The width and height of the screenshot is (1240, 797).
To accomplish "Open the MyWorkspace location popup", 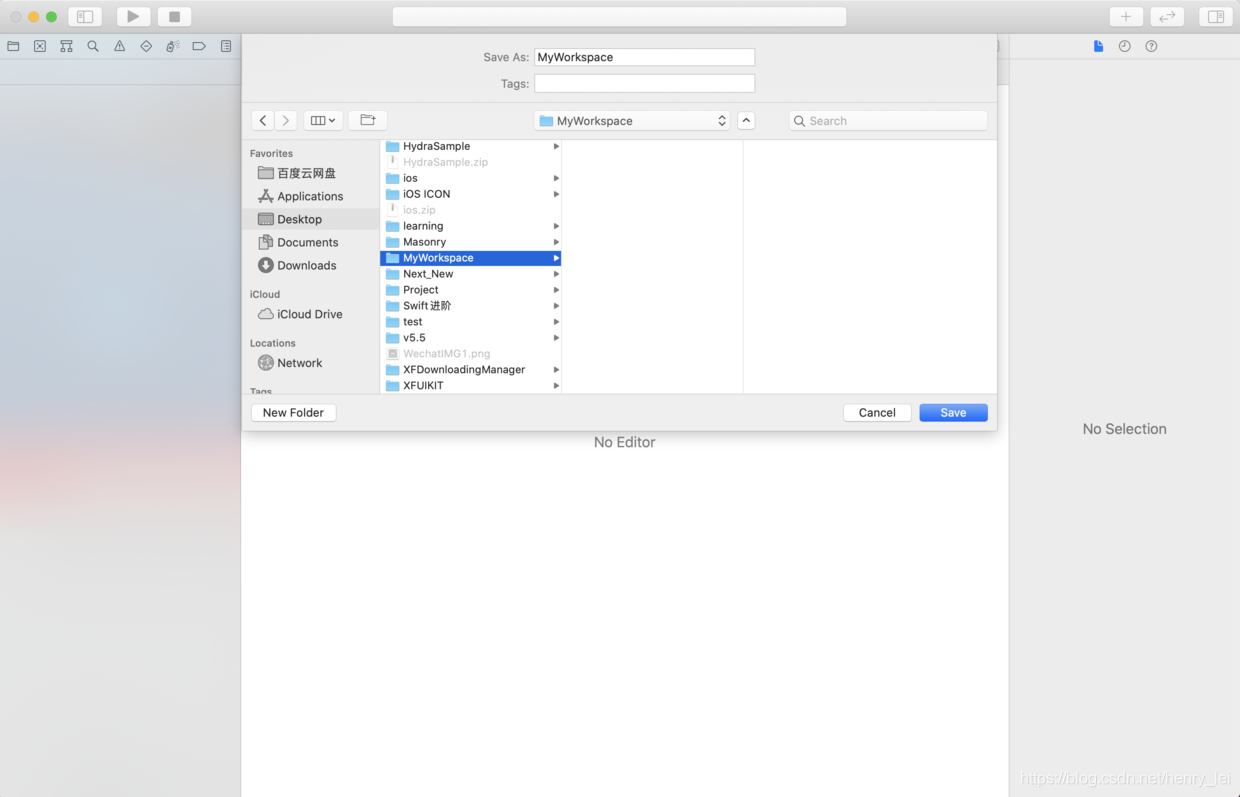I will (x=632, y=120).
